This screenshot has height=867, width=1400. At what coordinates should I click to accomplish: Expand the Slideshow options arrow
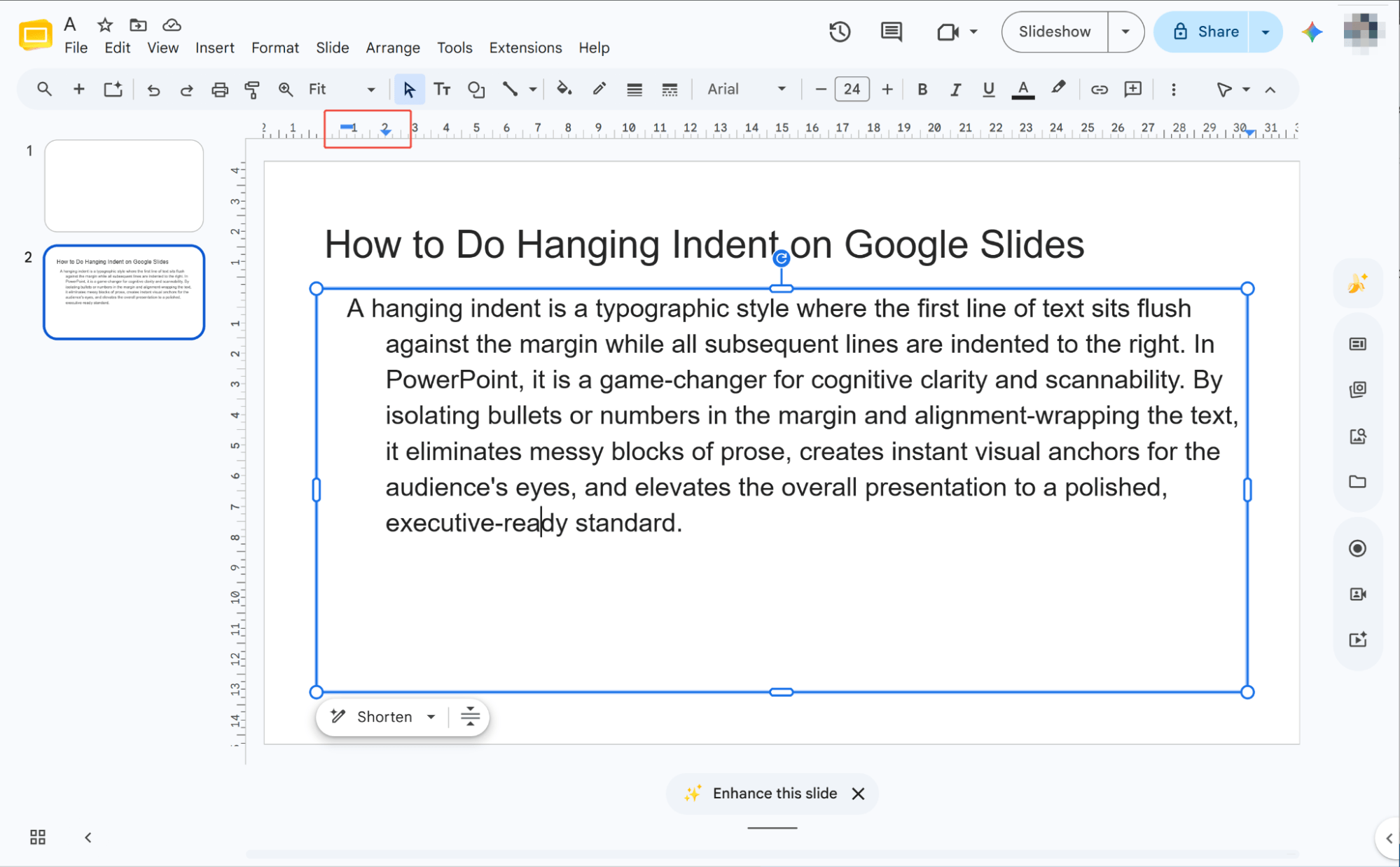coord(1125,32)
